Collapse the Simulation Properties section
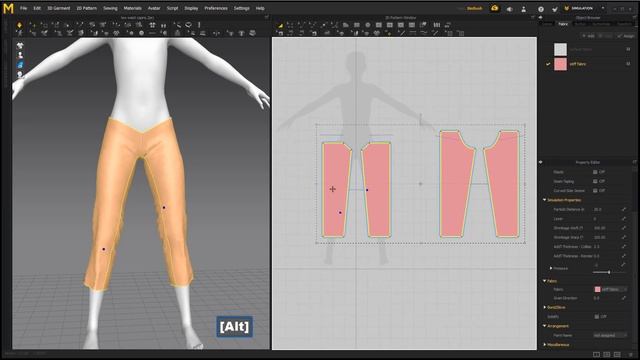The width and height of the screenshot is (640, 360). click(x=544, y=200)
